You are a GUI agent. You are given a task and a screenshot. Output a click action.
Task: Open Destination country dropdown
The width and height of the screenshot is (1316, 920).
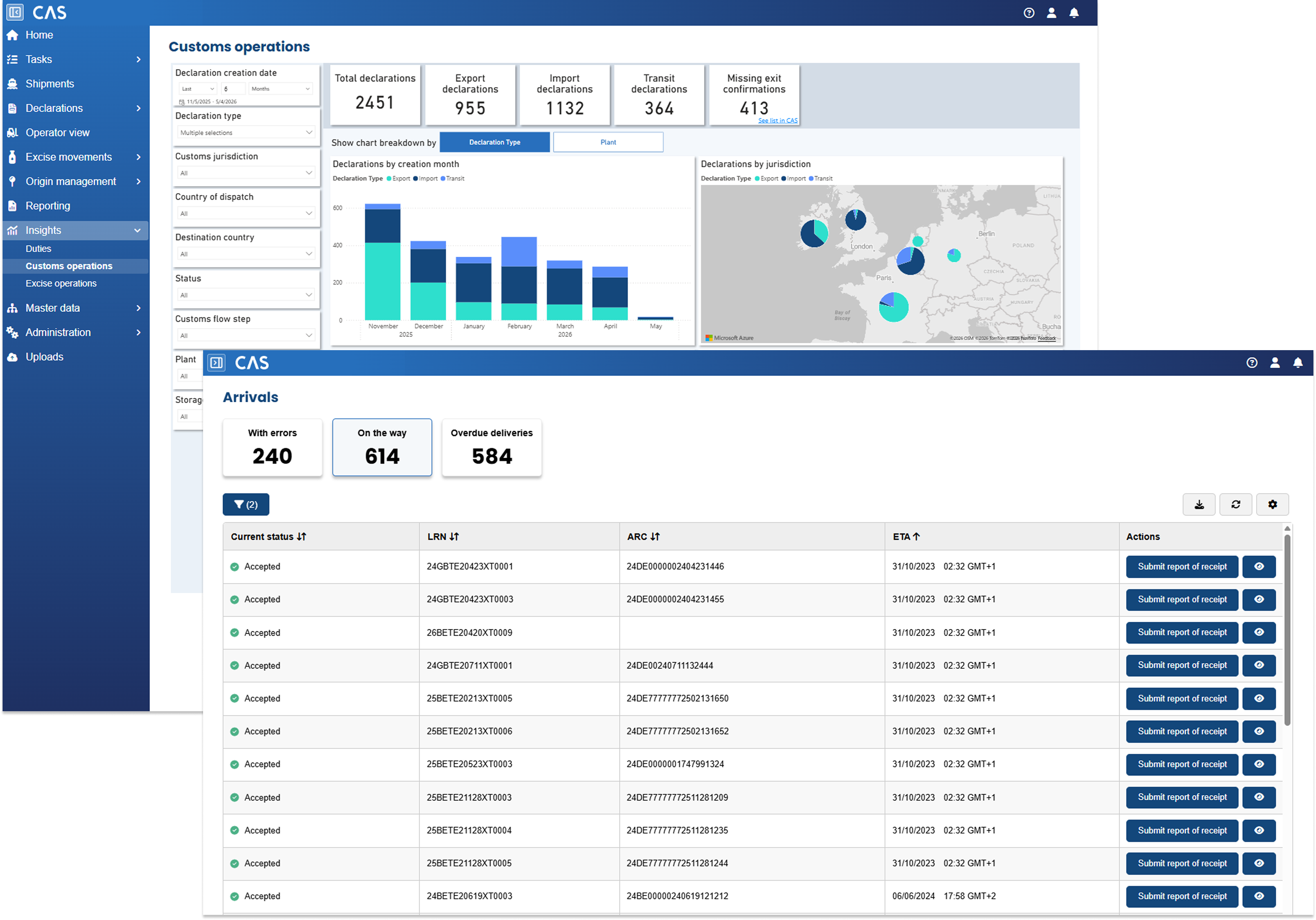tap(246, 254)
